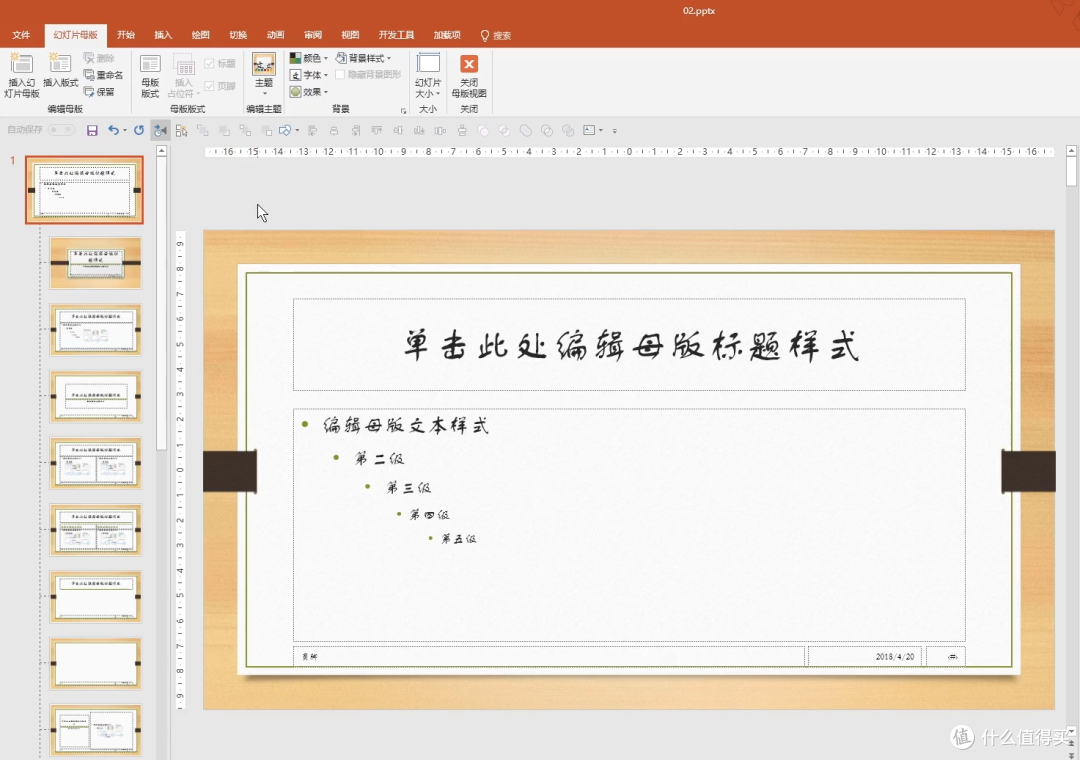Screen dimensions: 1080x760
Task: Toggle the AutoSave (自动保存) switch
Action: 61,130
